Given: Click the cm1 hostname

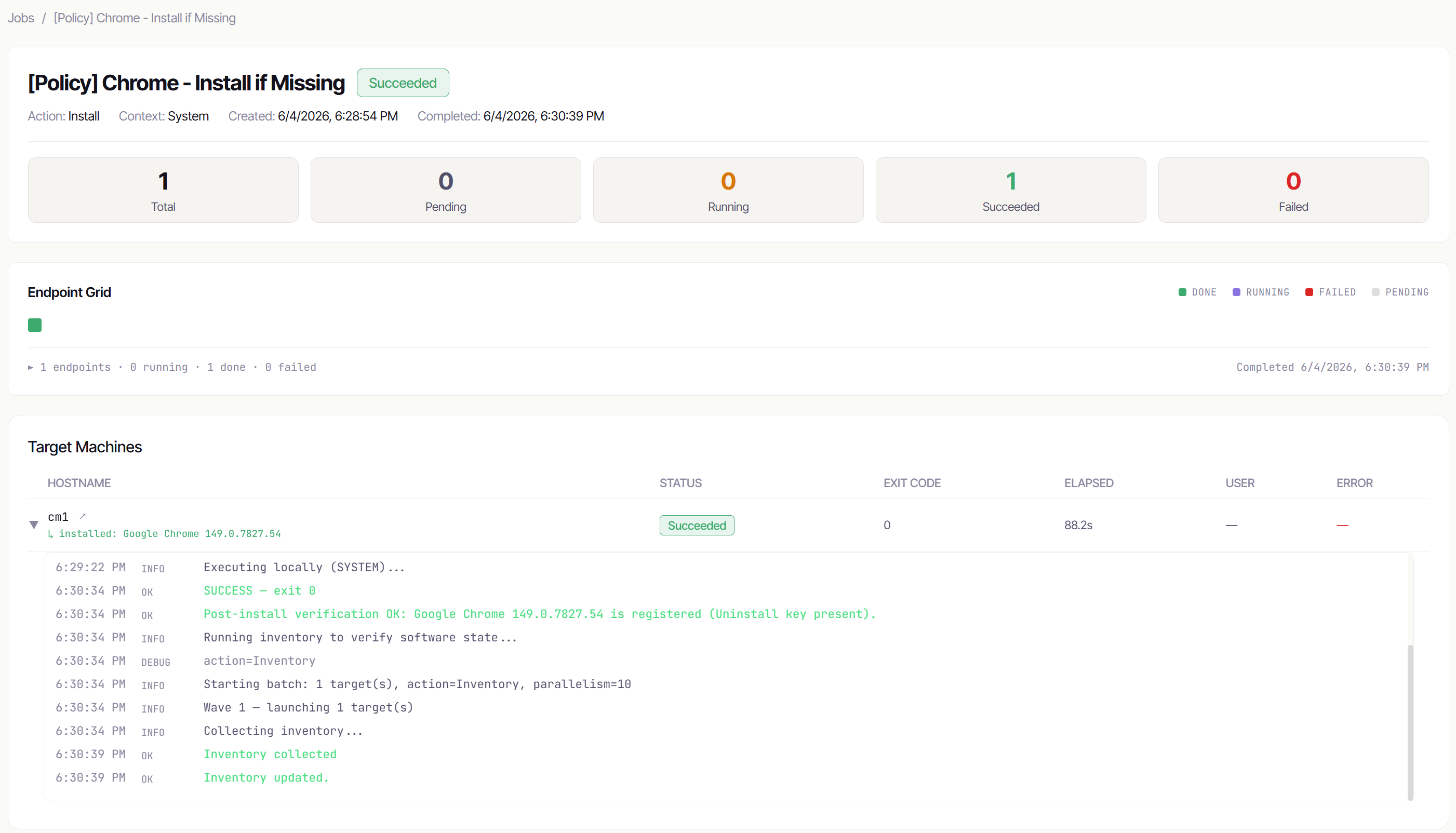Looking at the screenshot, I should tap(58, 517).
